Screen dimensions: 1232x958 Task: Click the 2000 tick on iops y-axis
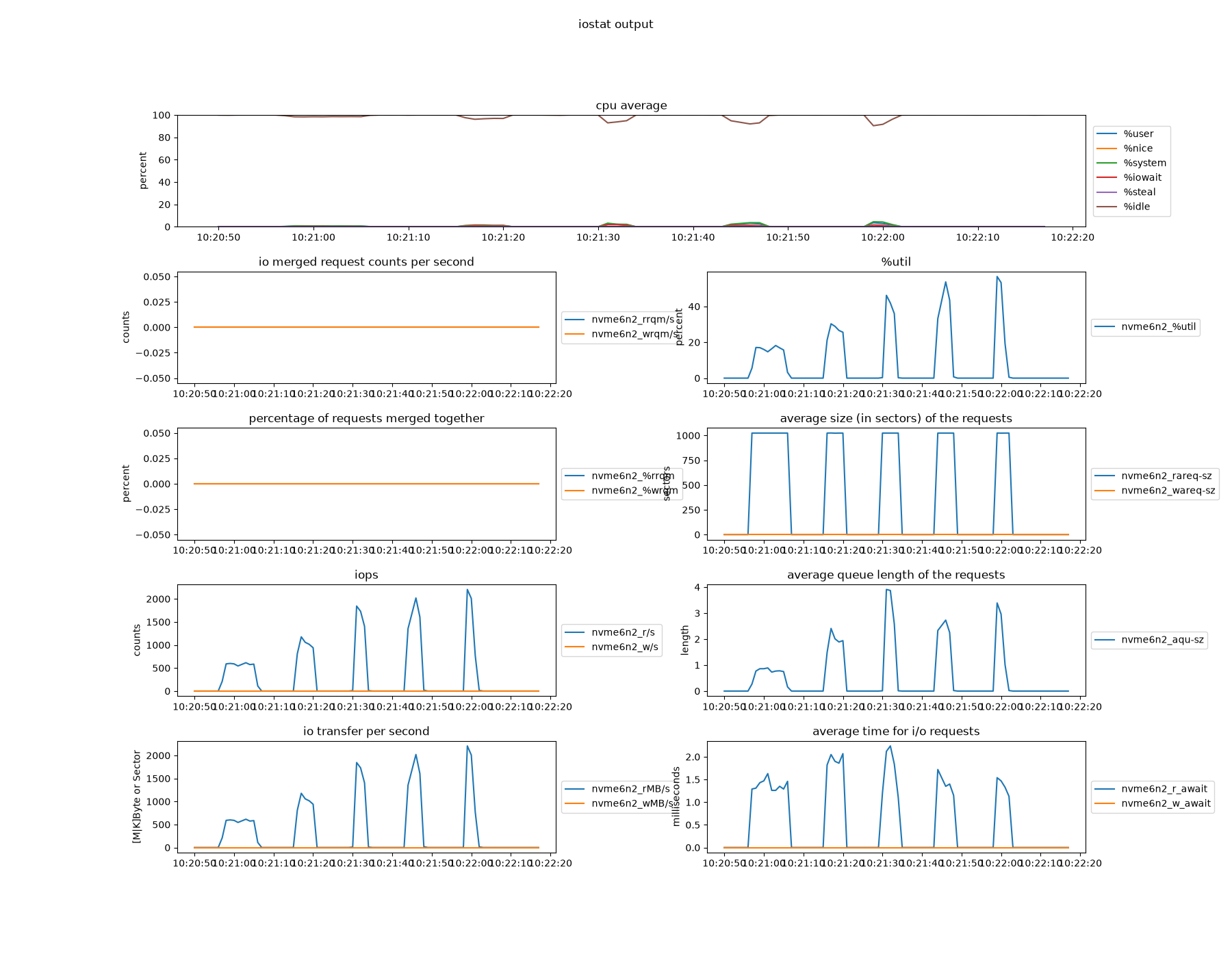158,599
